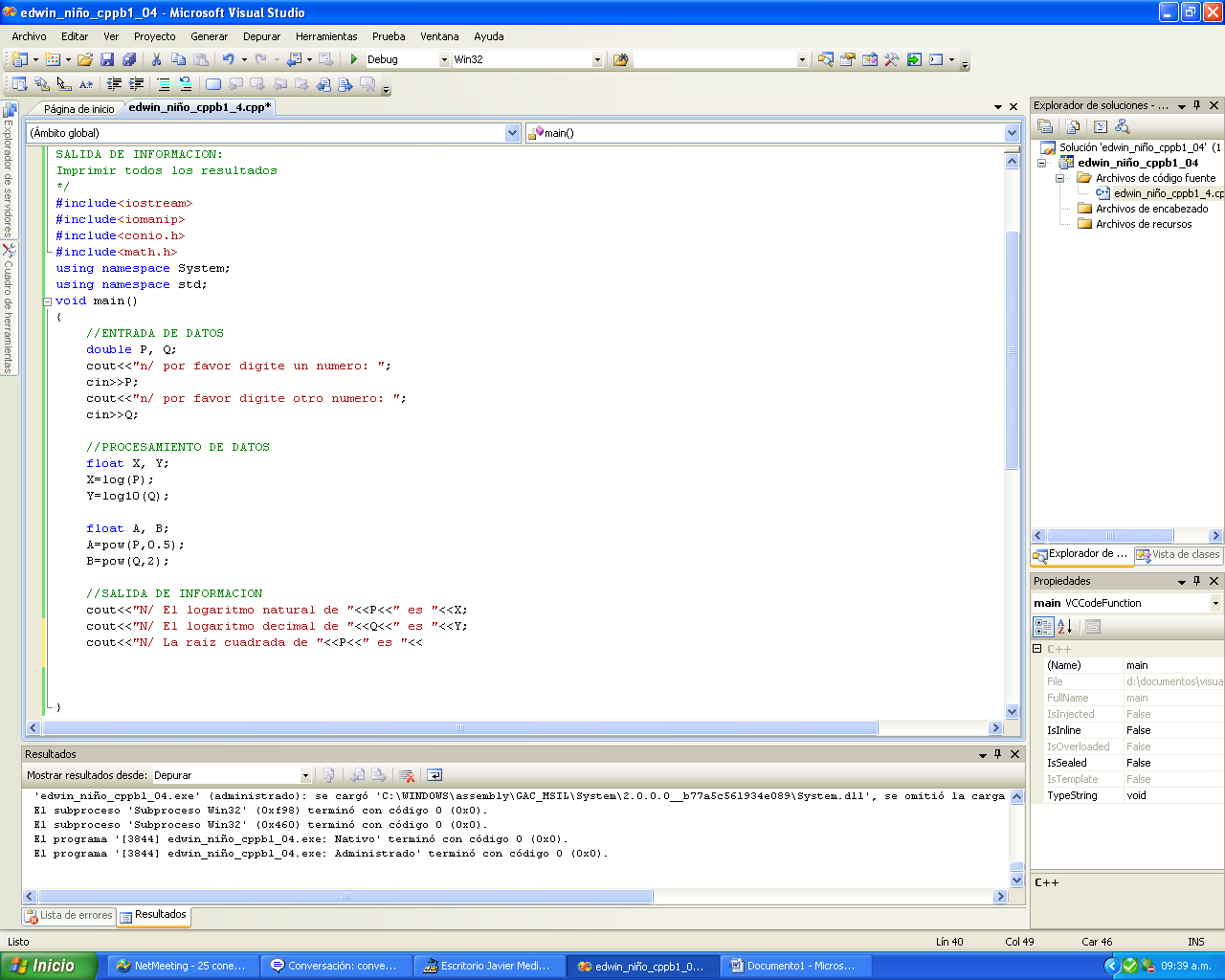Open the Depurar menu
Image resolution: width=1225 pixels, height=980 pixels.
point(261,36)
